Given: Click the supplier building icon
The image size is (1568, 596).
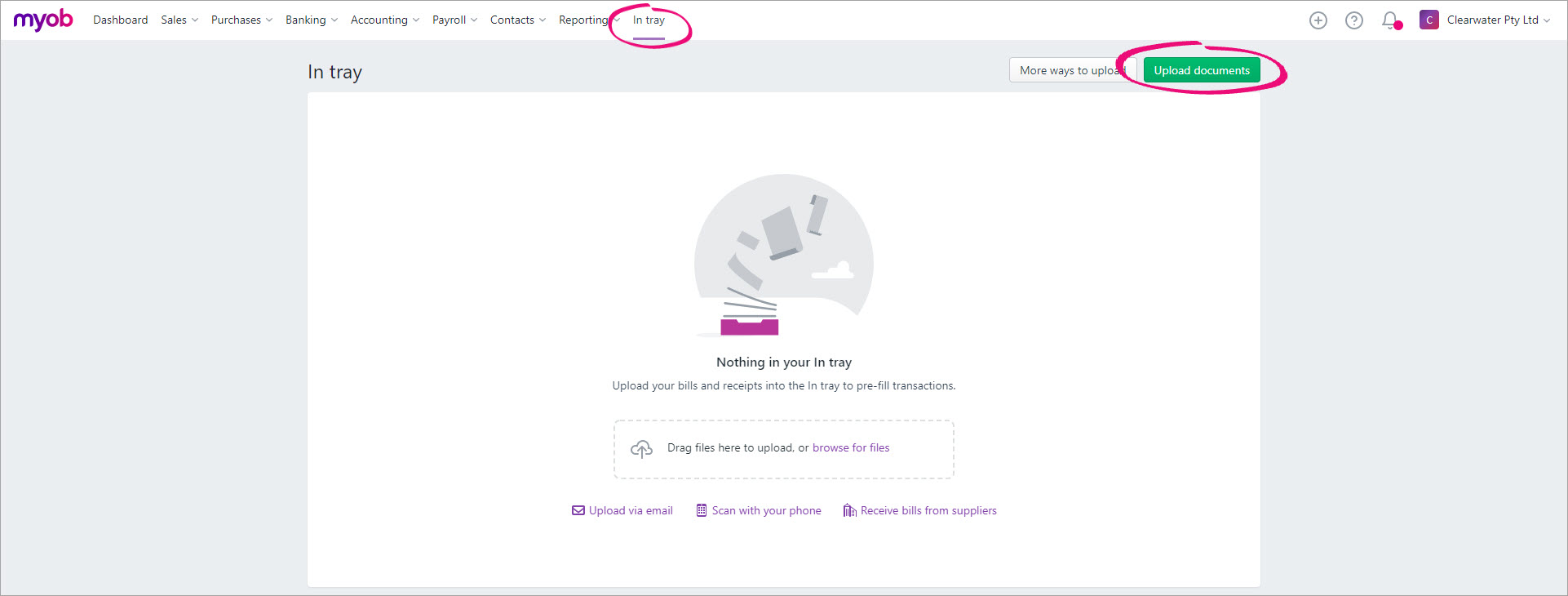Looking at the screenshot, I should click(x=849, y=511).
